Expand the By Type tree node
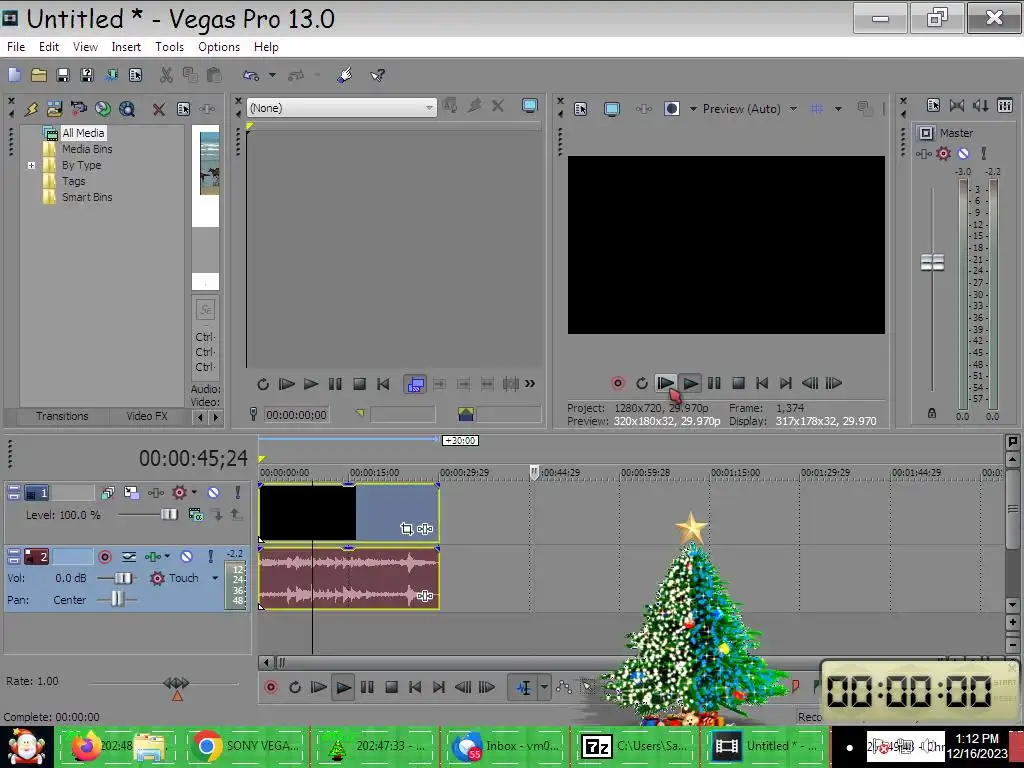 (31, 165)
